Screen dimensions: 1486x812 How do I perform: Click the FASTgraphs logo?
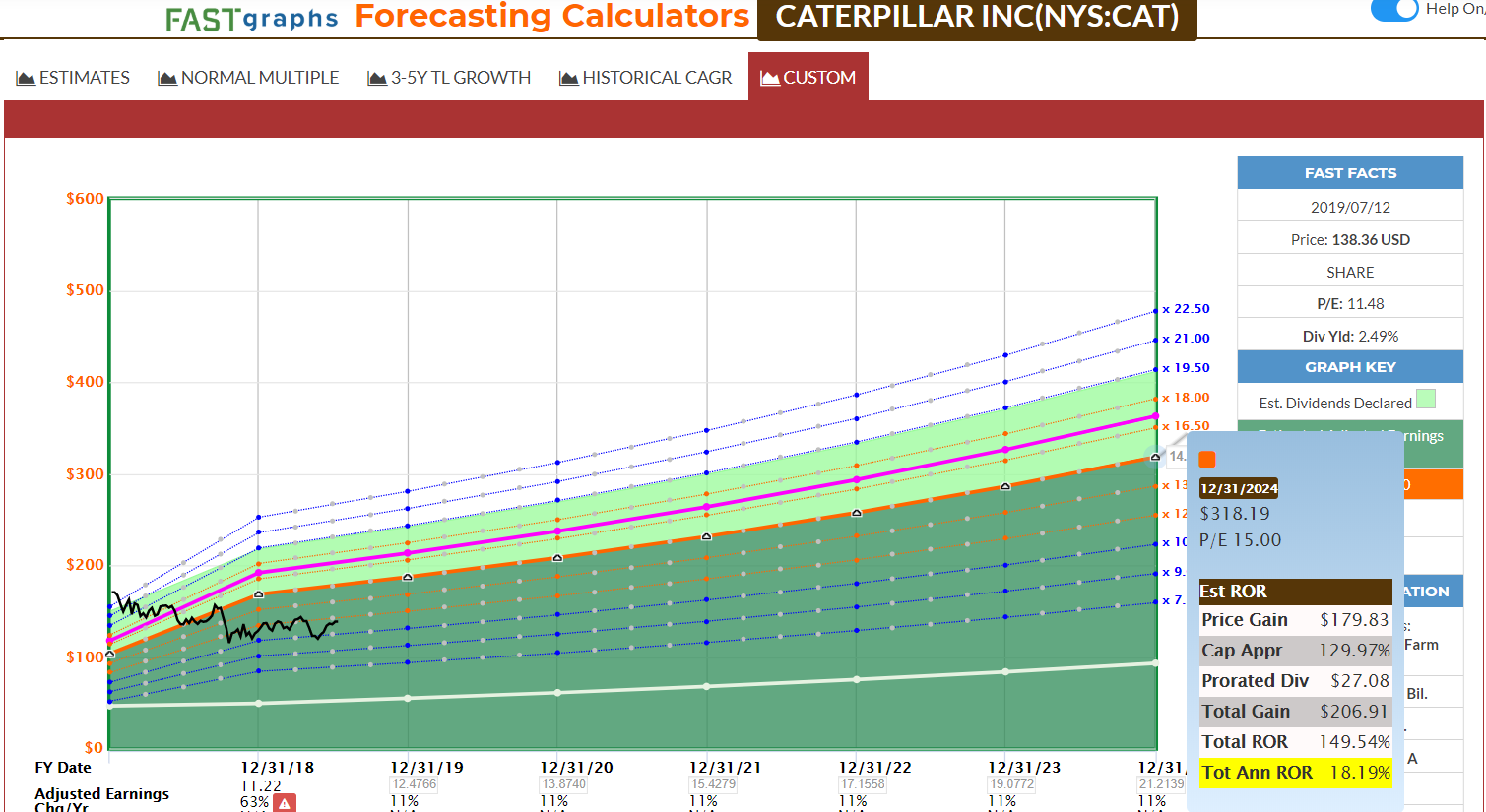251,19
